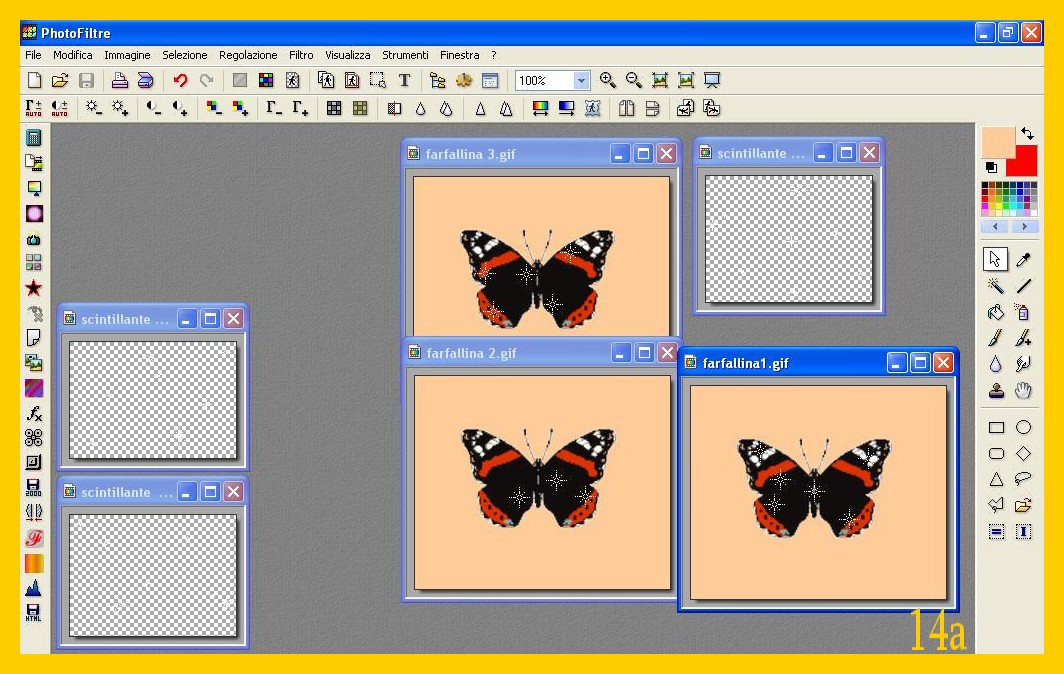Choose the Clone Stamp tool
The height and width of the screenshot is (674, 1064).
click(996, 390)
